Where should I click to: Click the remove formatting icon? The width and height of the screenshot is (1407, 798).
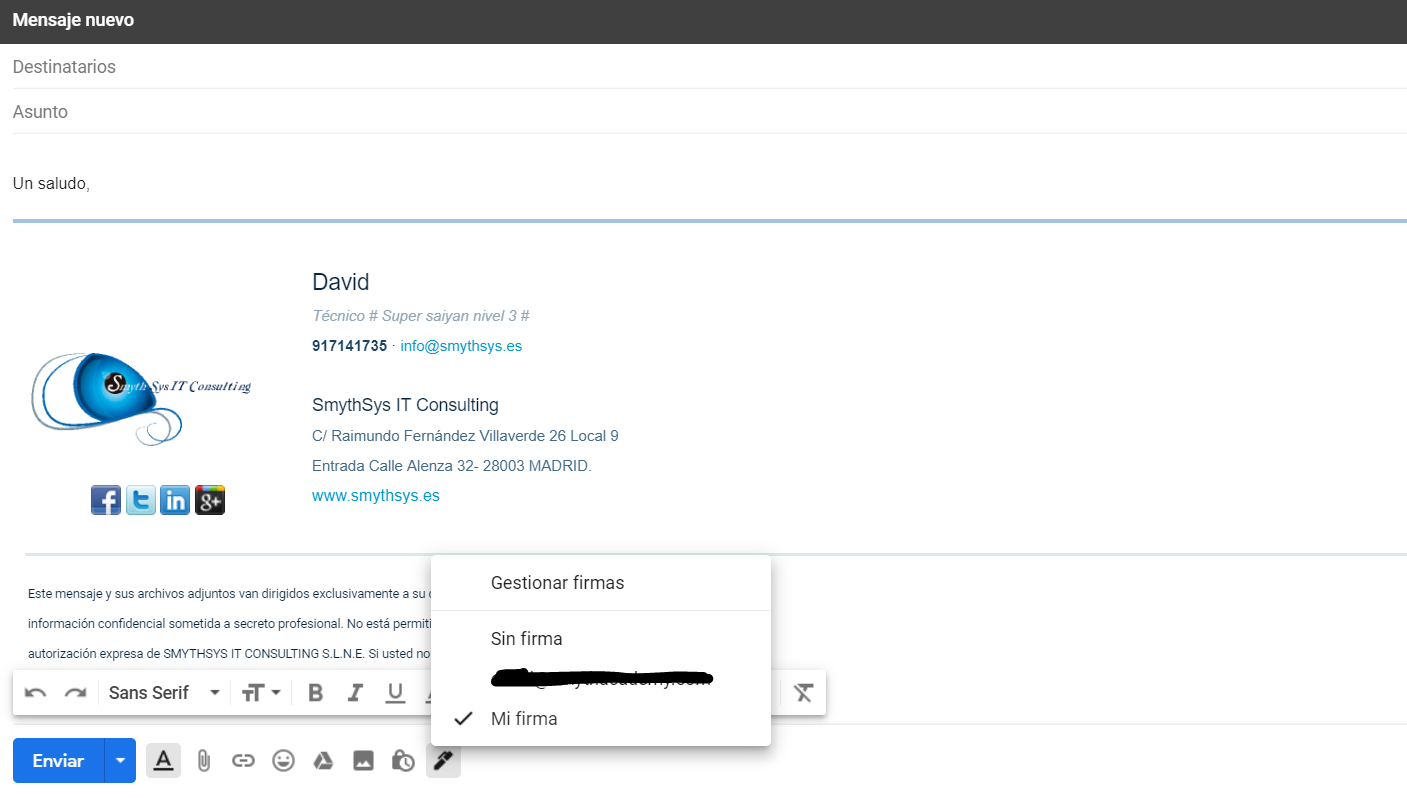coord(803,693)
